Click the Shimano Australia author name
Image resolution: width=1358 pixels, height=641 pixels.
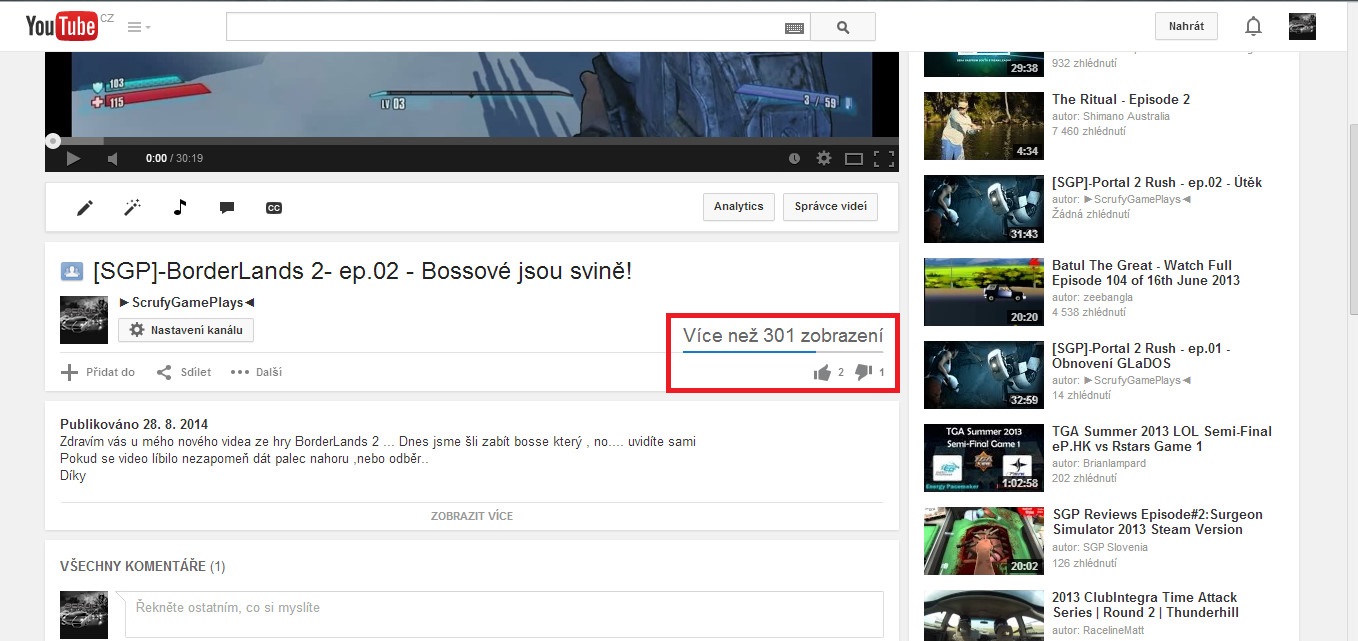click(x=1127, y=116)
